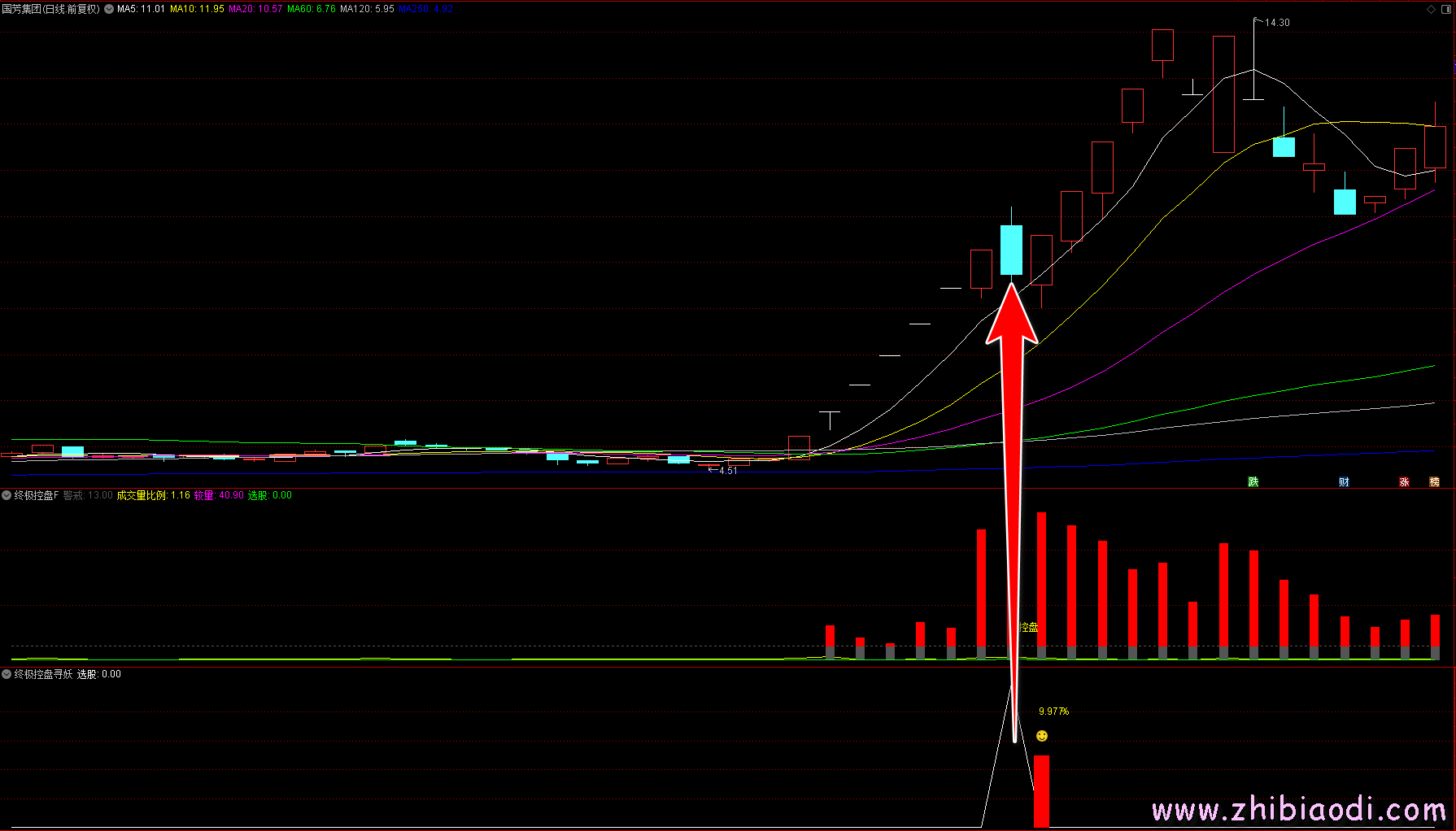This screenshot has height=831, width=1456.
Task: Click the red 涨 info marker icon
Action: (1404, 482)
